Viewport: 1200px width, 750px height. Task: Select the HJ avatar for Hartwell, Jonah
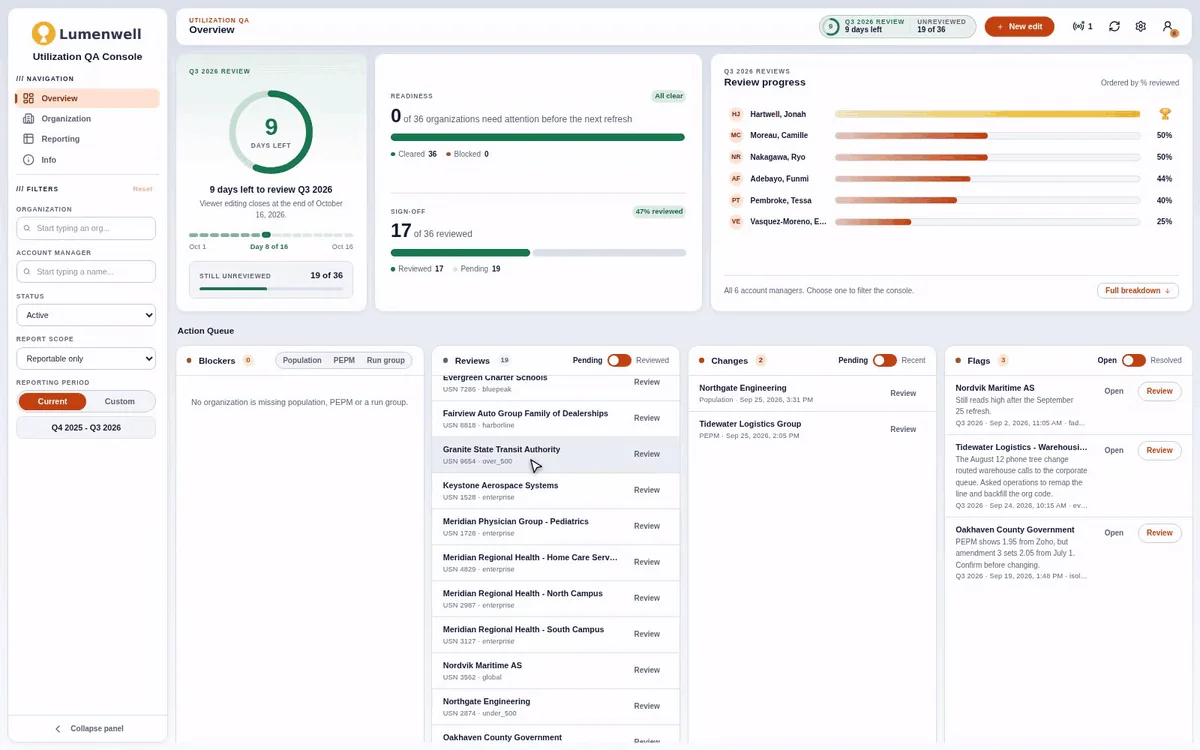point(736,114)
